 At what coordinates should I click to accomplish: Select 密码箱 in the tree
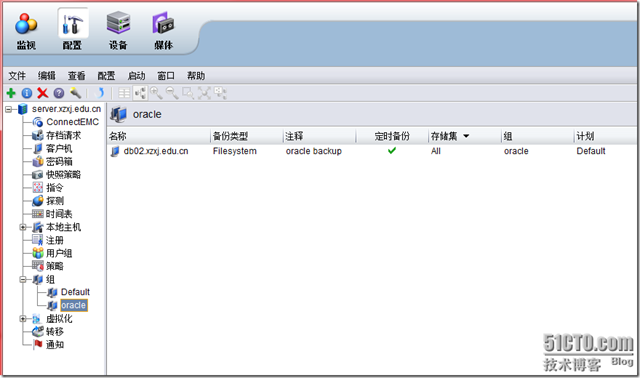coord(59,161)
